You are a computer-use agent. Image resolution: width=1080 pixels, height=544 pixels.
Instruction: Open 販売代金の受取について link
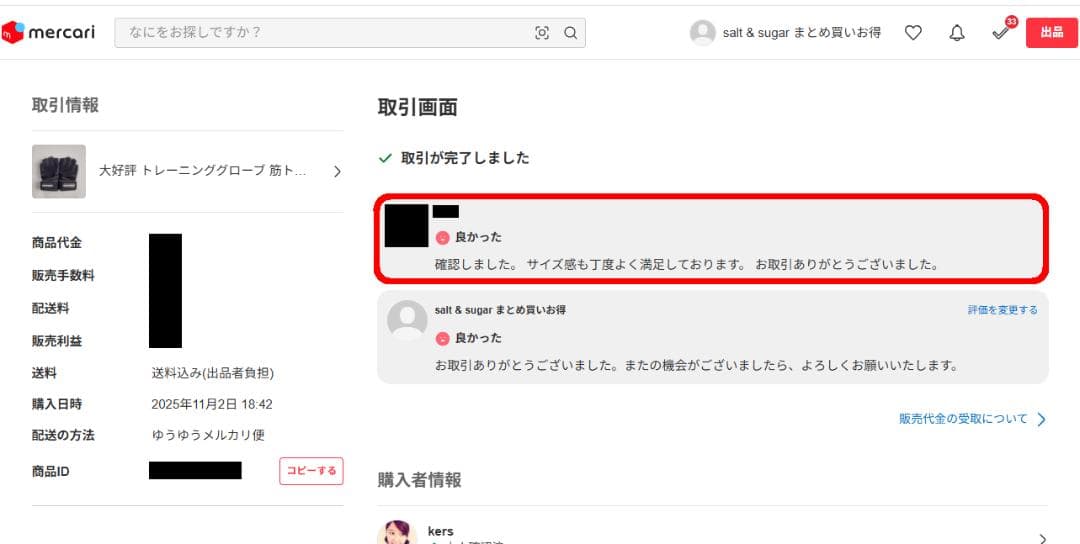pyautogui.click(x=963, y=419)
